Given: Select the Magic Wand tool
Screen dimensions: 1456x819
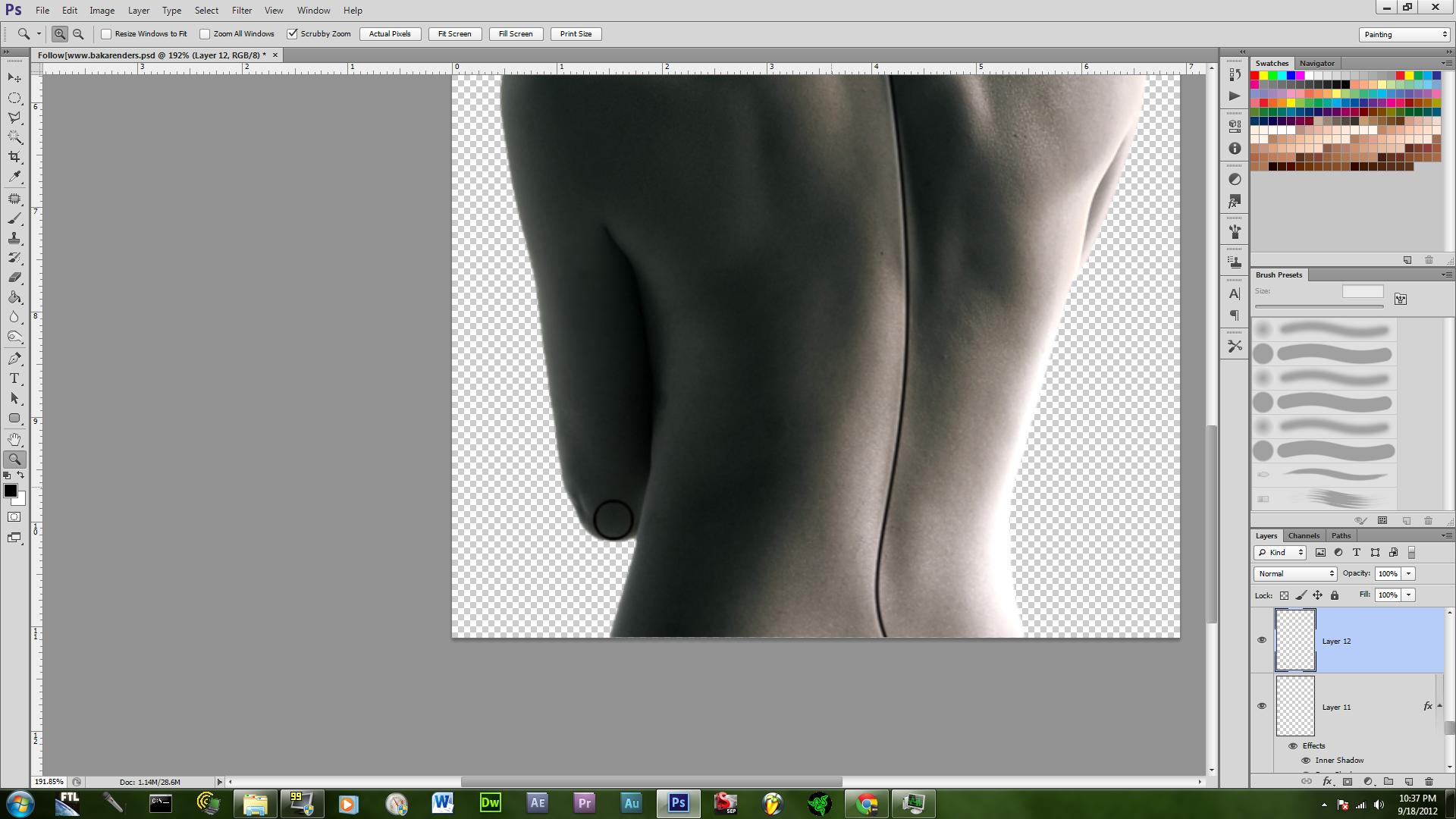Looking at the screenshot, I should click(x=14, y=137).
